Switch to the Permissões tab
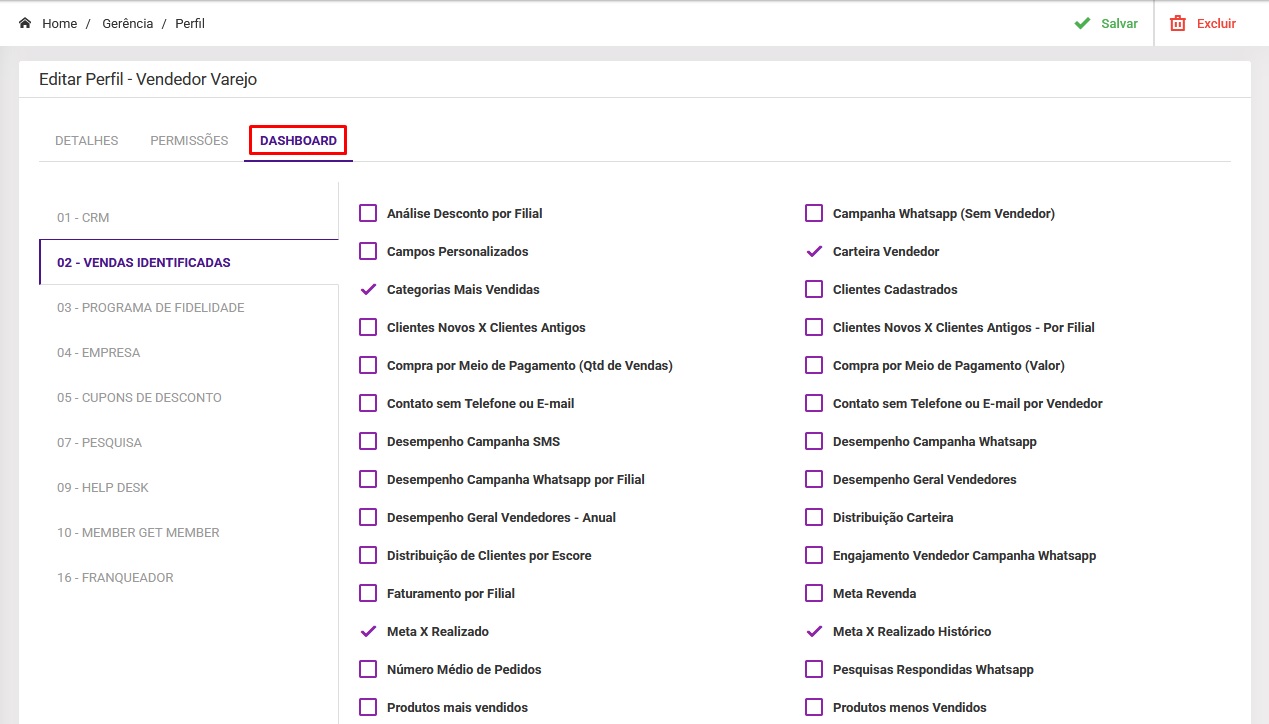 point(189,141)
